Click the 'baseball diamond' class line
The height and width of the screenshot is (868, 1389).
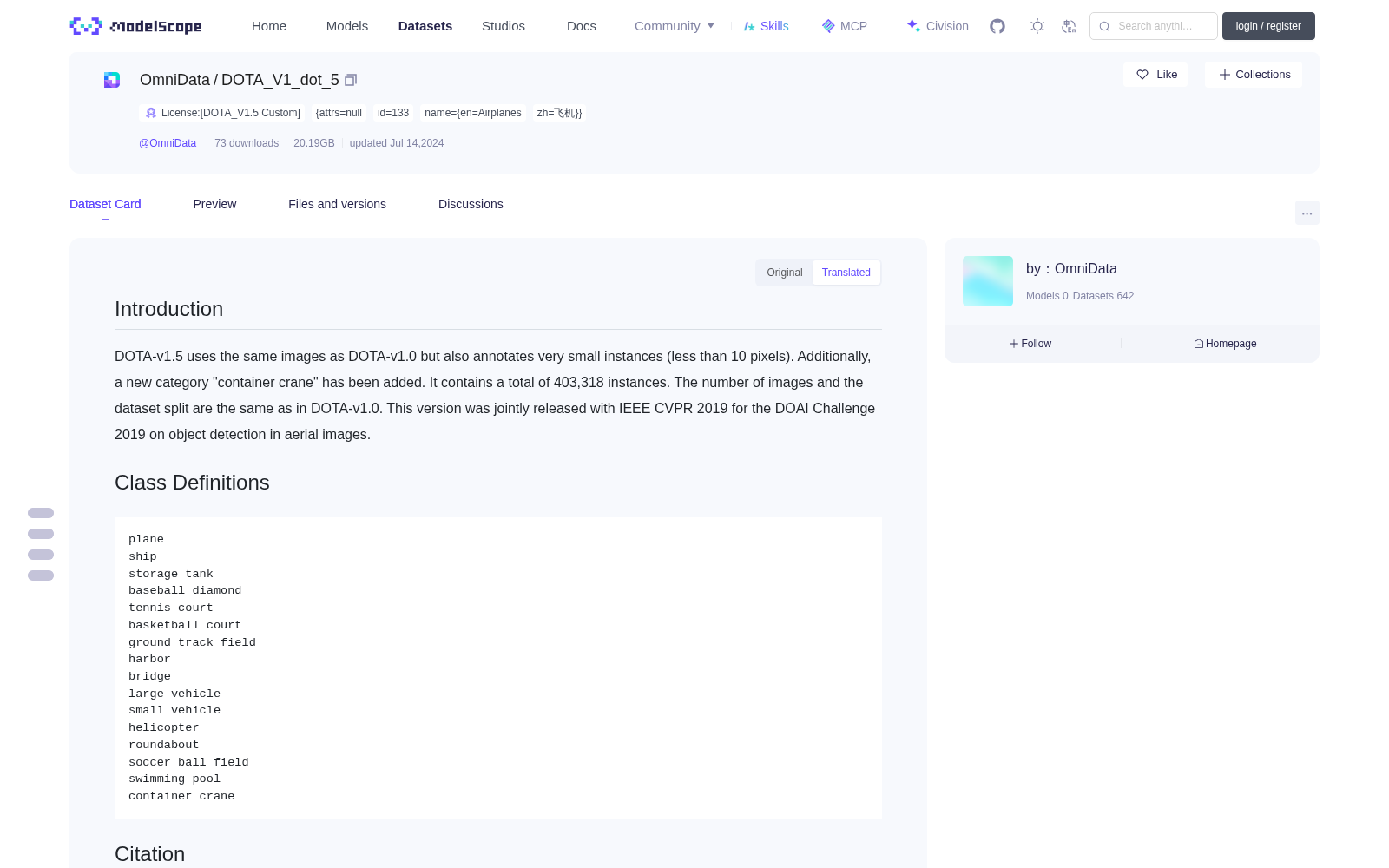tap(185, 590)
